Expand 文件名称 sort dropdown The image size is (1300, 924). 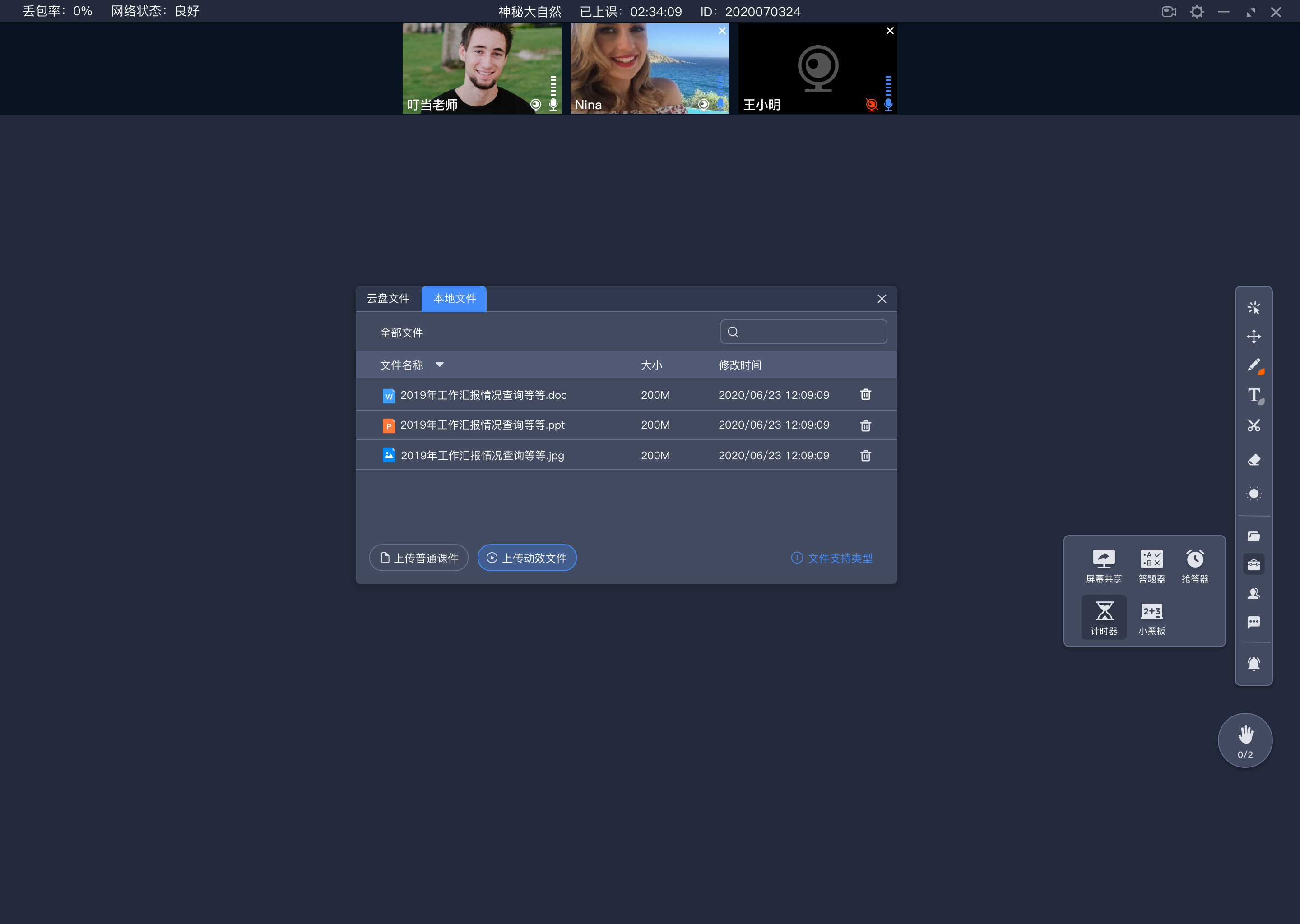click(440, 365)
